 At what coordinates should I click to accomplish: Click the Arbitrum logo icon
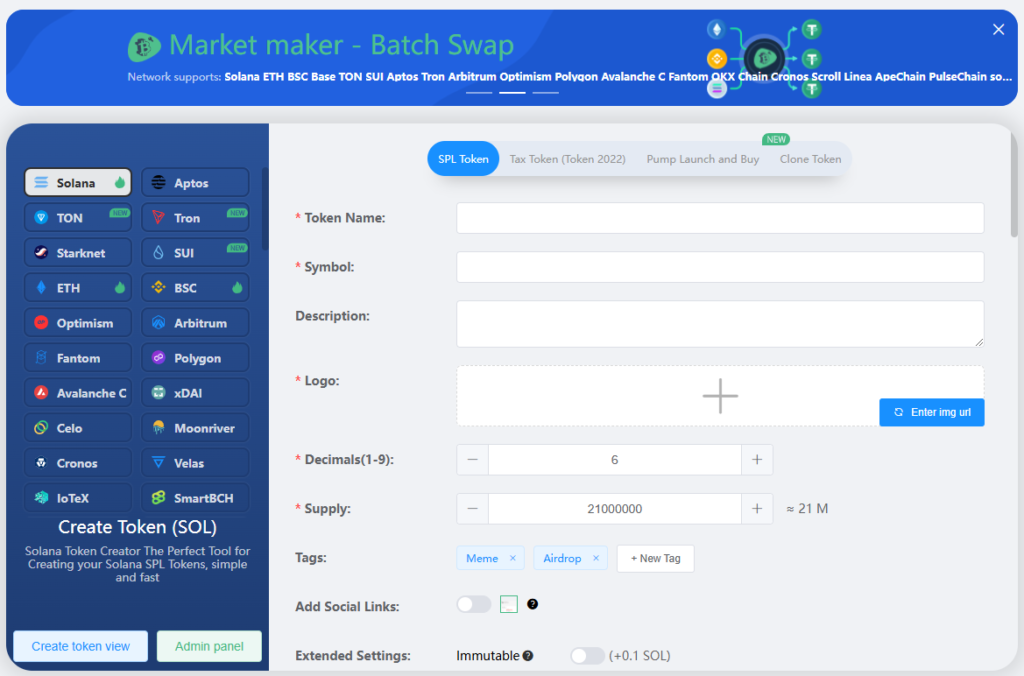coord(158,323)
